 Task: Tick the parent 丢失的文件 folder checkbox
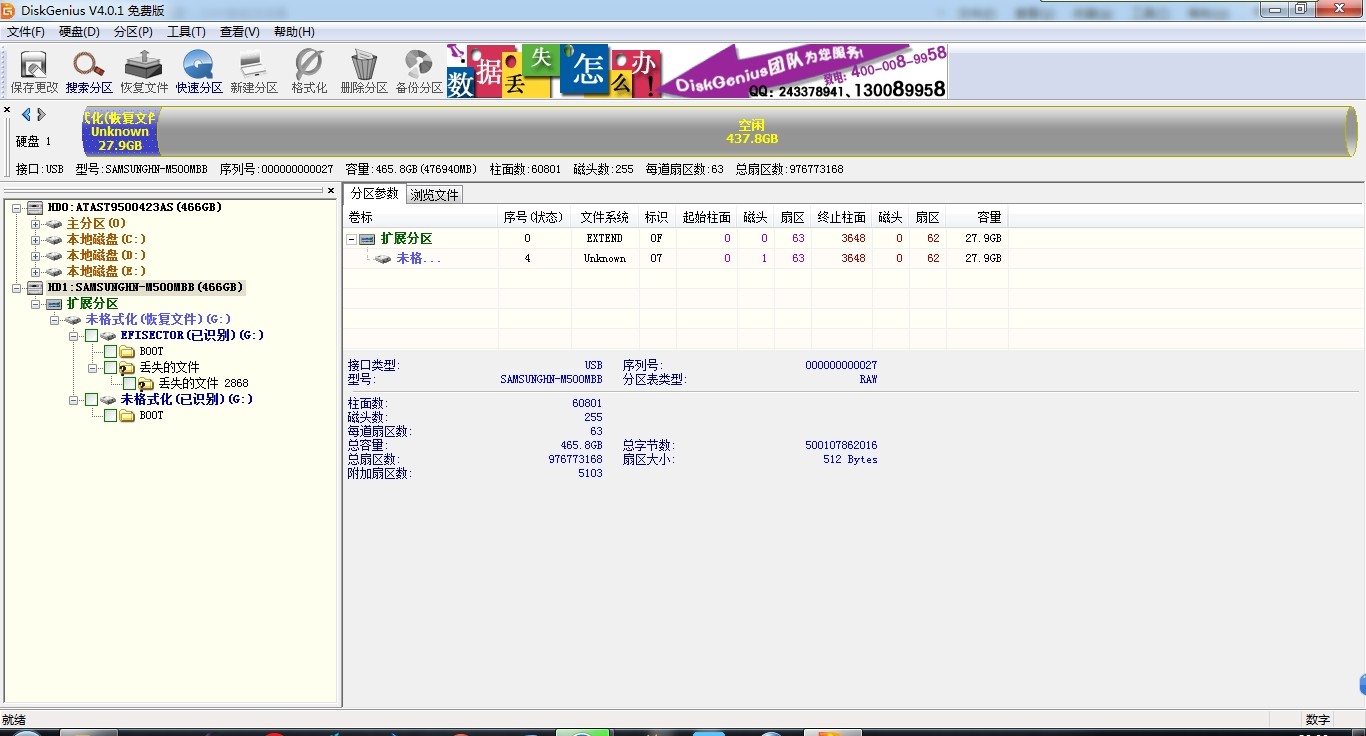[x=110, y=368]
